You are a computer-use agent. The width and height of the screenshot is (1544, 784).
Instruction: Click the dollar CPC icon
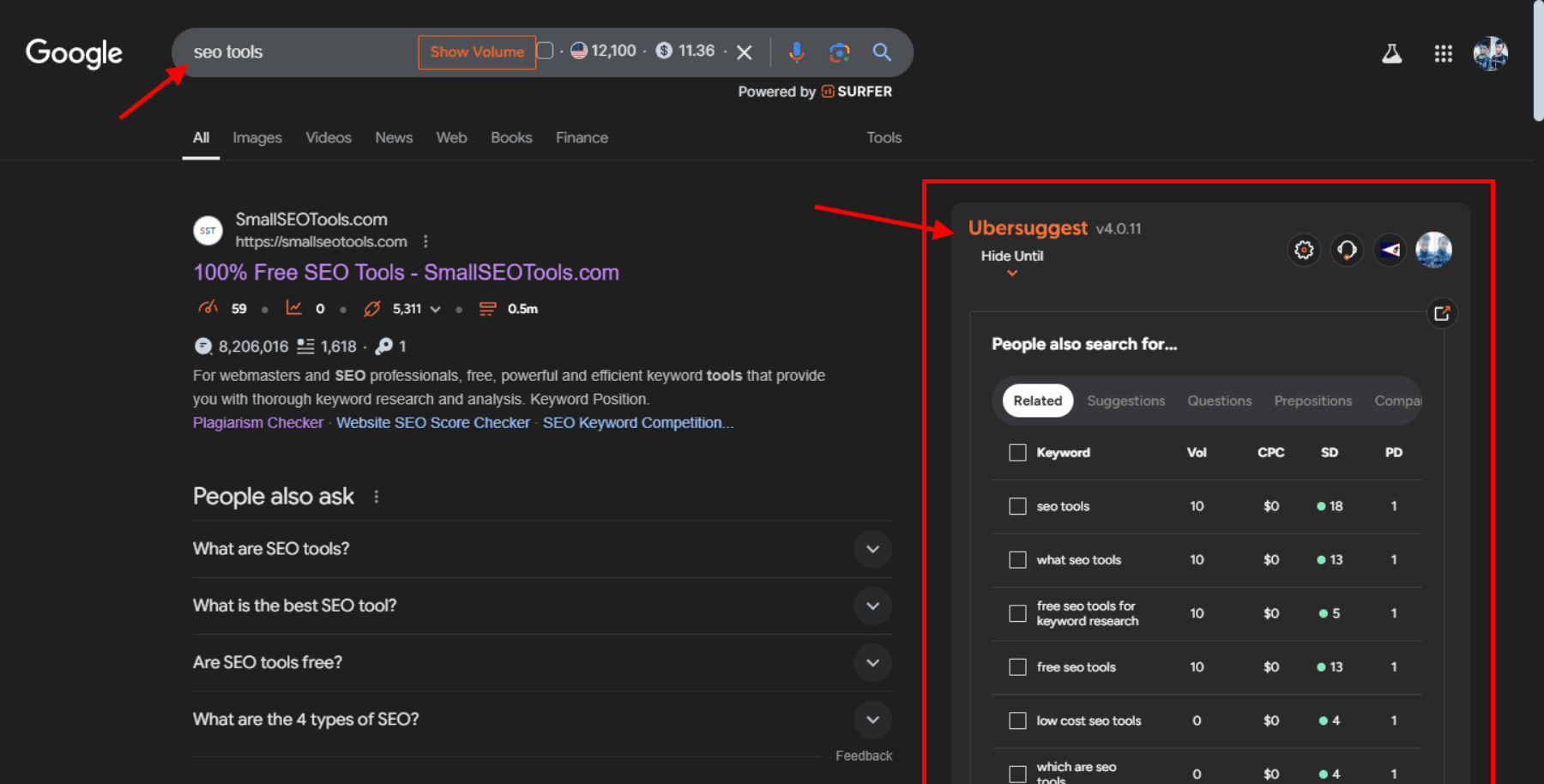click(664, 51)
